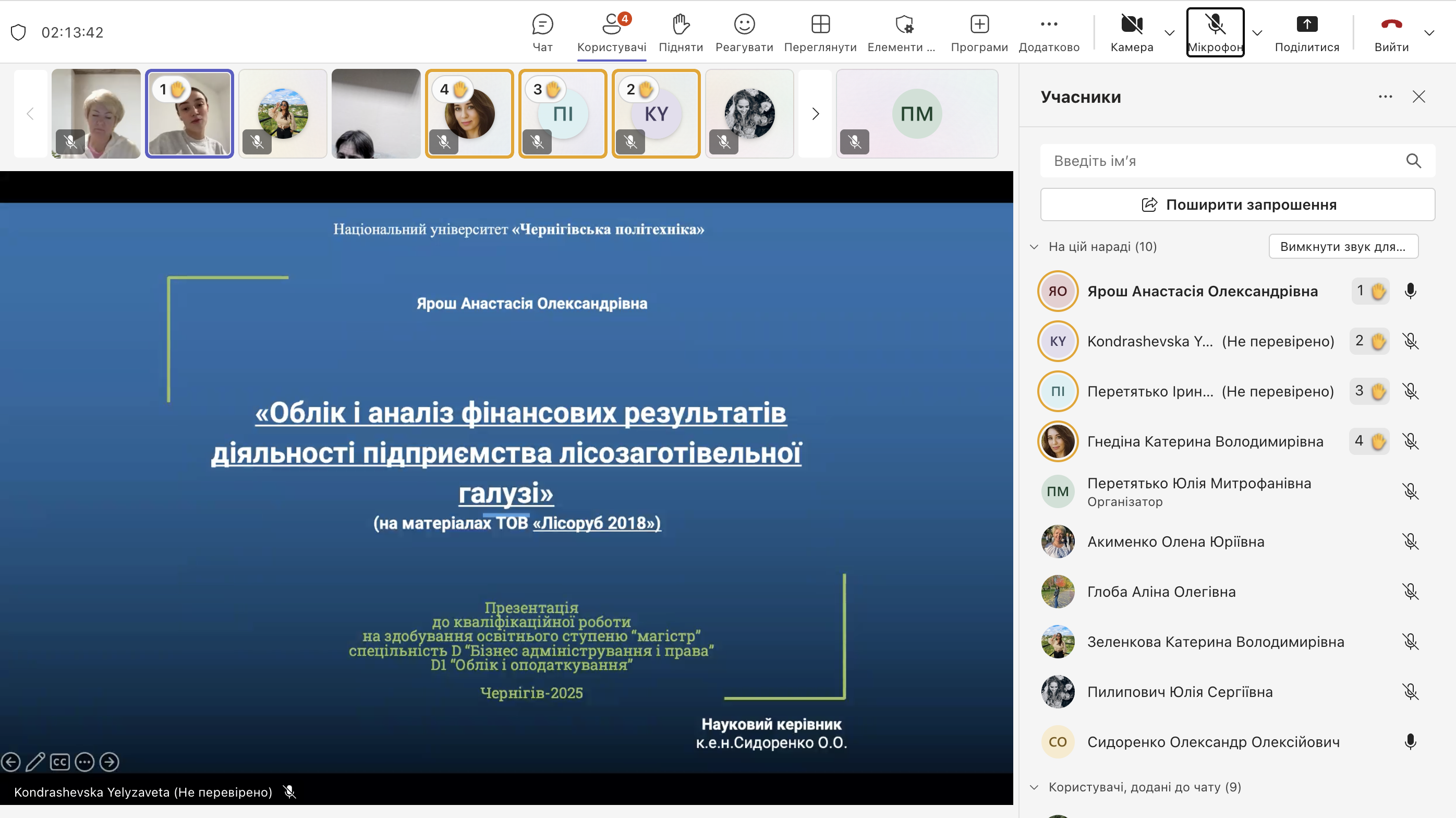Click the Share screen icon
1456x818 pixels.
[x=1306, y=25]
